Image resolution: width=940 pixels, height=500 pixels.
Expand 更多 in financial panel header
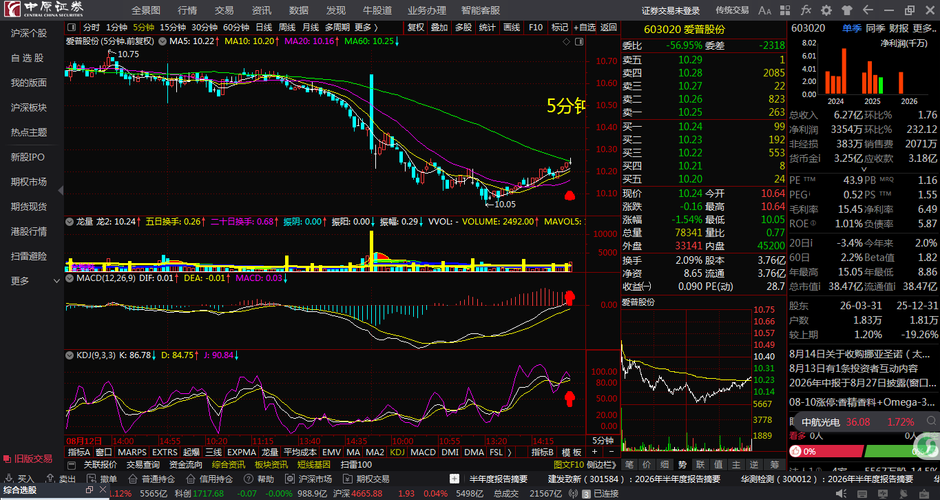(923, 28)
